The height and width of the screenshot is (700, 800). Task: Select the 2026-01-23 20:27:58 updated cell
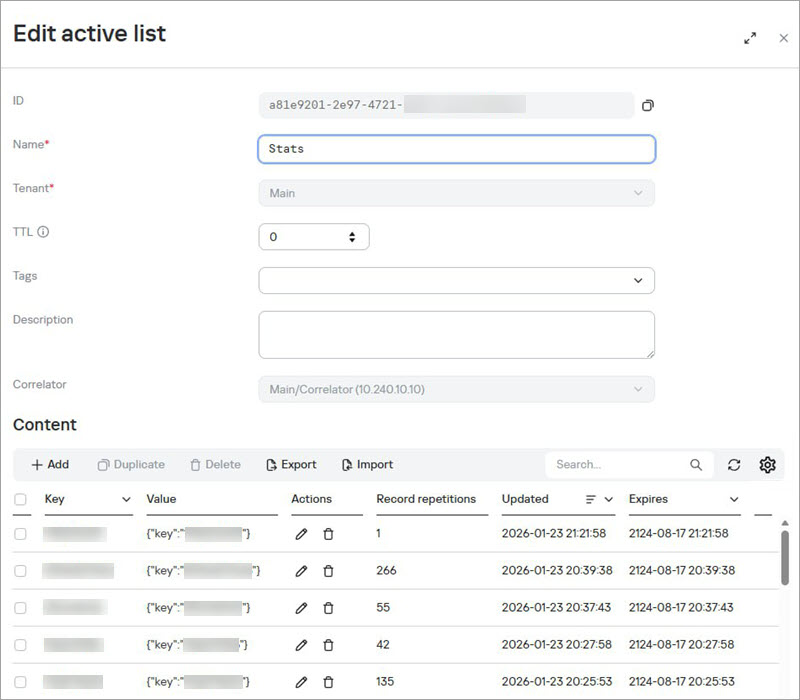[556, 645]
